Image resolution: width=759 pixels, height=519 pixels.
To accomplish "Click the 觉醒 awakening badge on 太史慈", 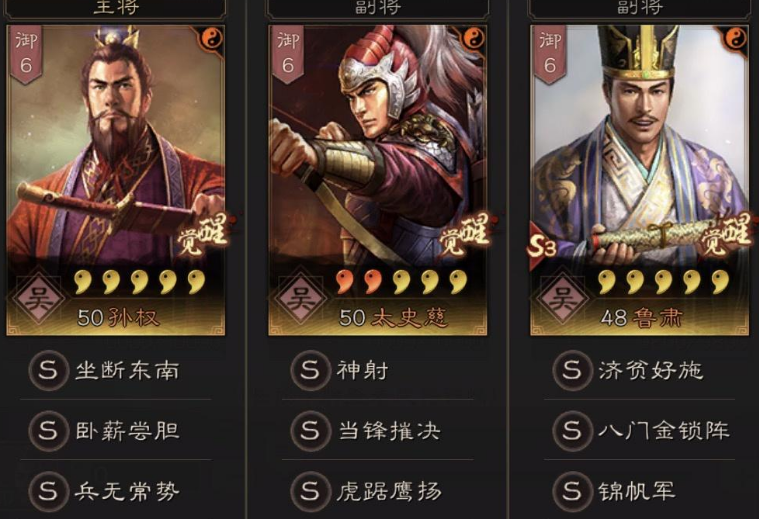I will coord(466,235).
